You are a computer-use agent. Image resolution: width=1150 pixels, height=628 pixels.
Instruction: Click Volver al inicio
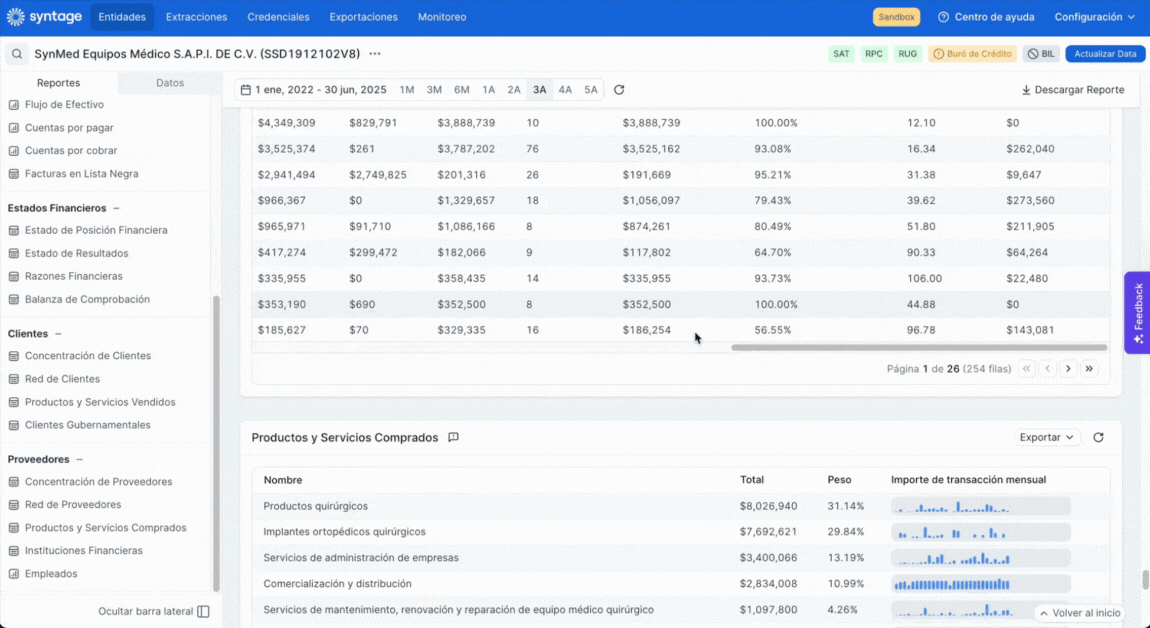pos(1080,613)
